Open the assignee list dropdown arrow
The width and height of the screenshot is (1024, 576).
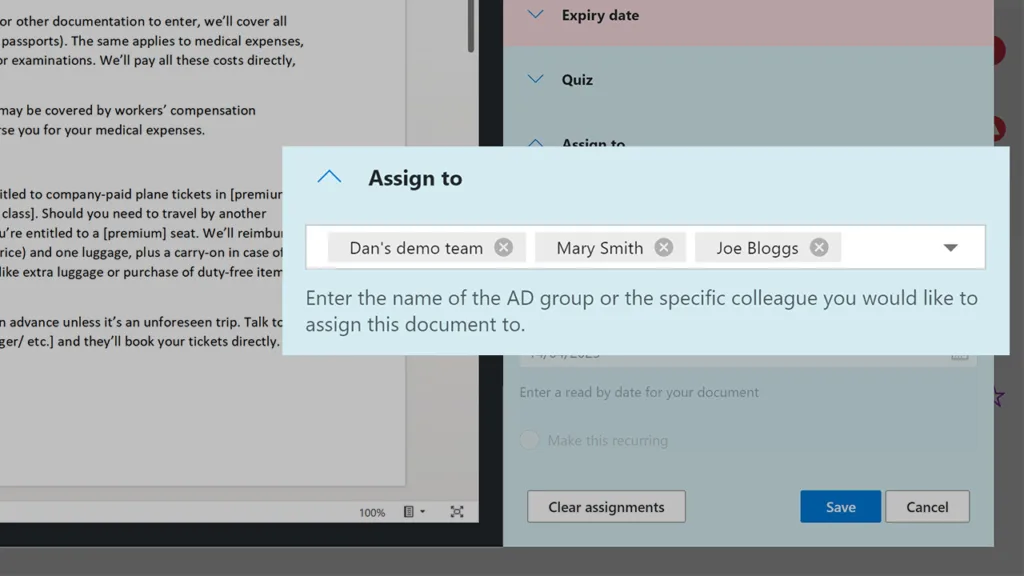[x=951, y=248]
